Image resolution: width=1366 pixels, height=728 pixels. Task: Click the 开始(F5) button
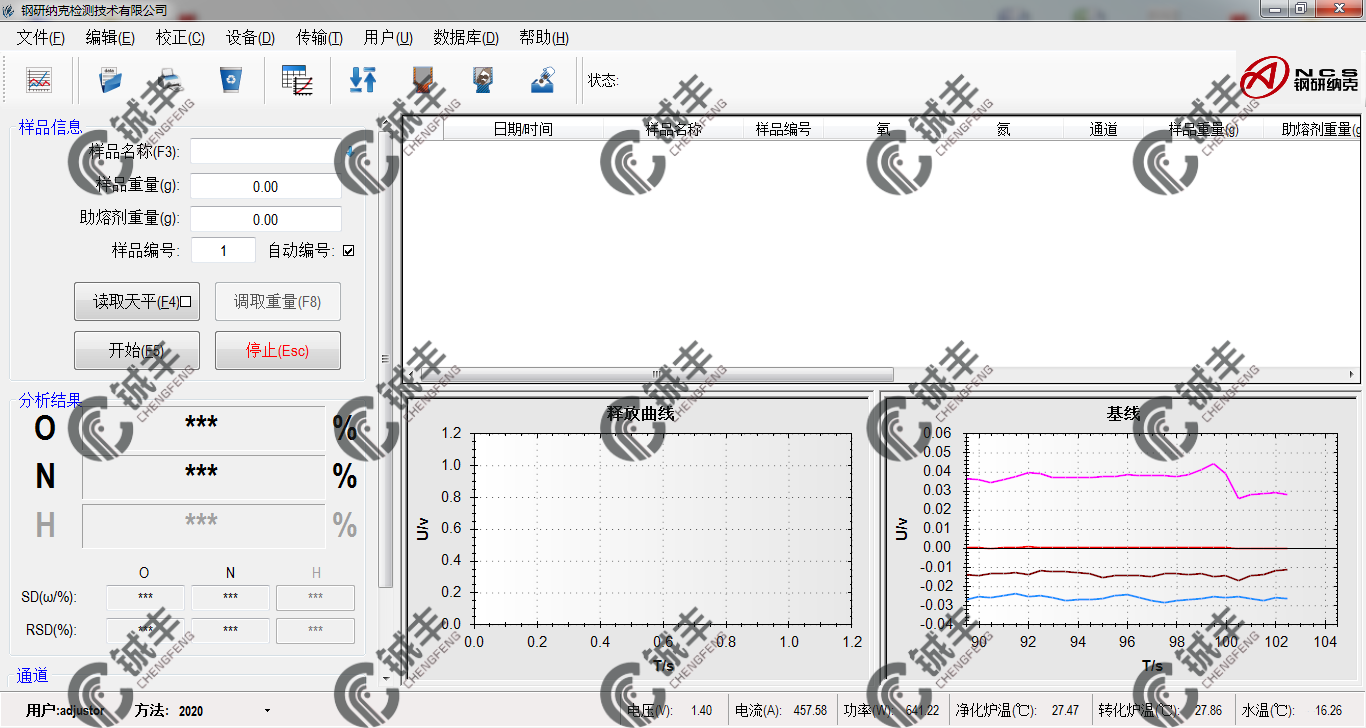[x=137, y=351]
